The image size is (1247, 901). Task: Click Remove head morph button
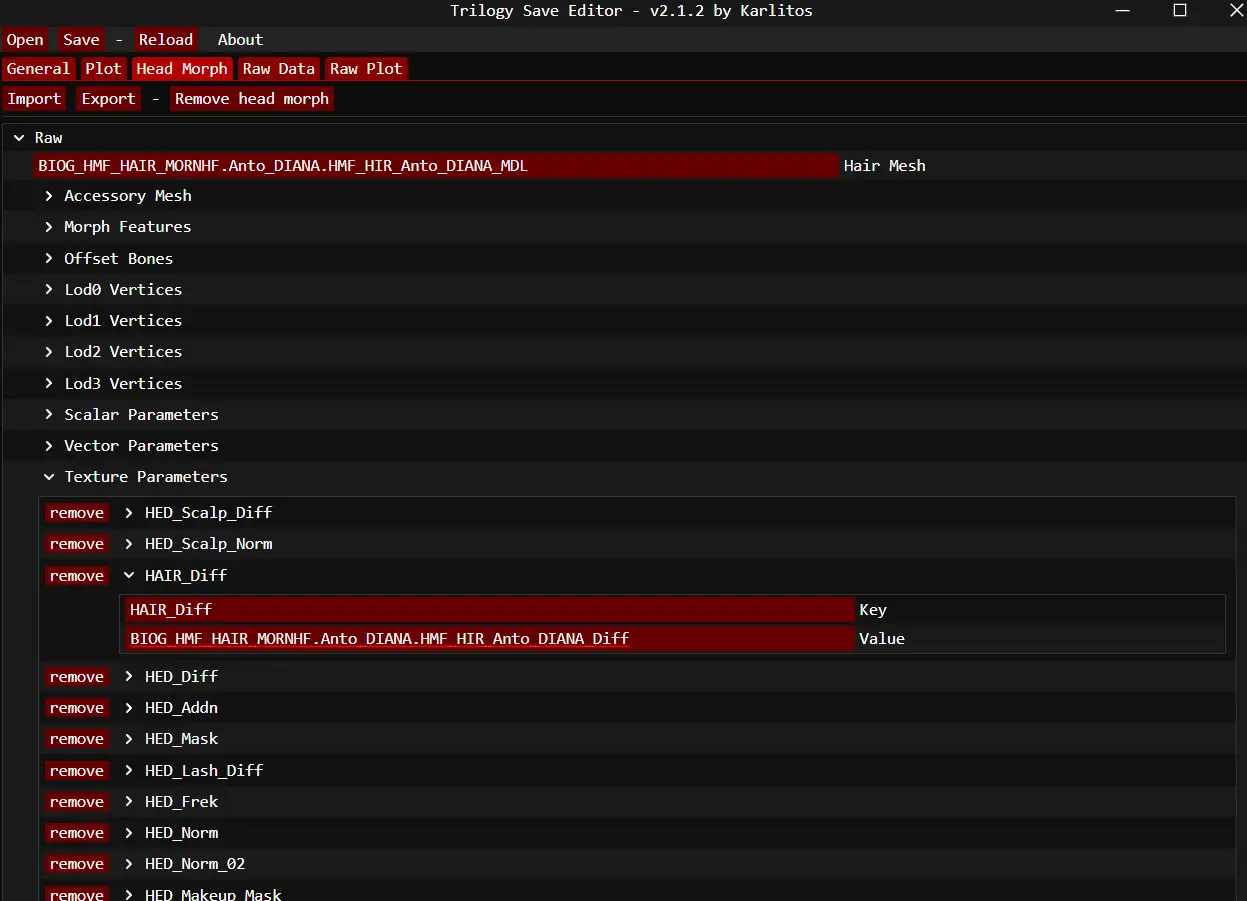251,99
